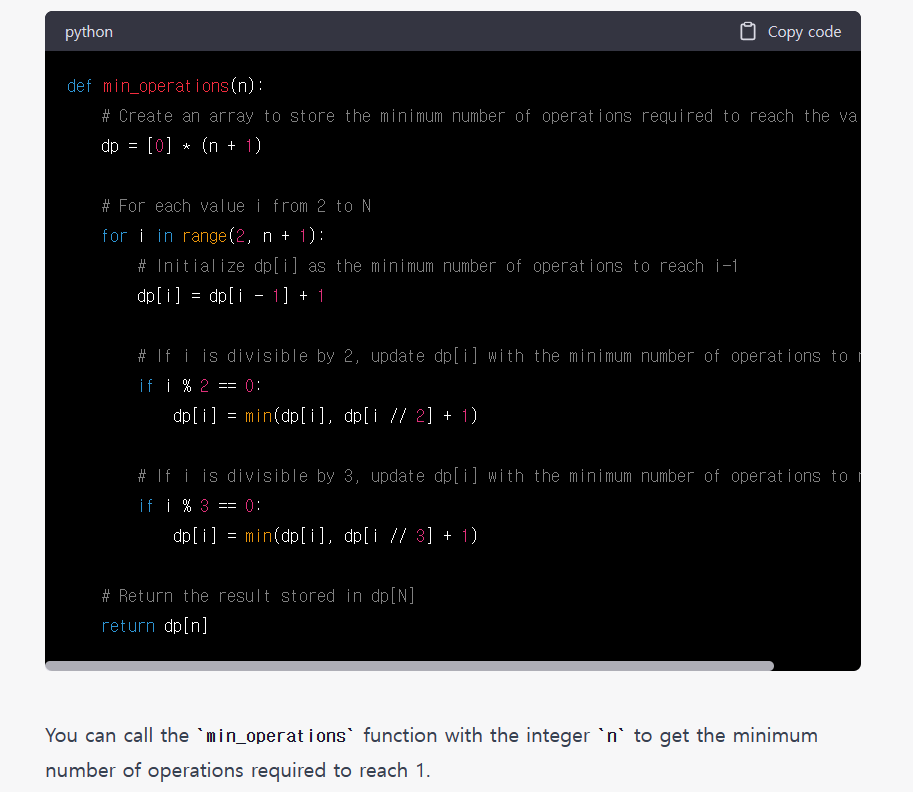
Task: Click the 'for i in range(2, n + 1):' line
Action: coord(213,236)
